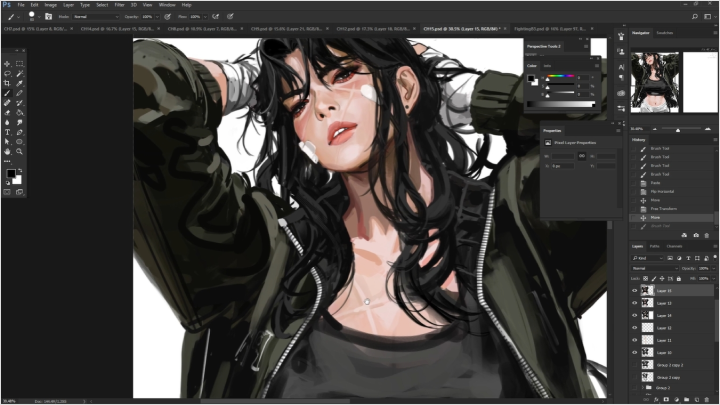Switch to the Swatches tab

click(664, 33)
